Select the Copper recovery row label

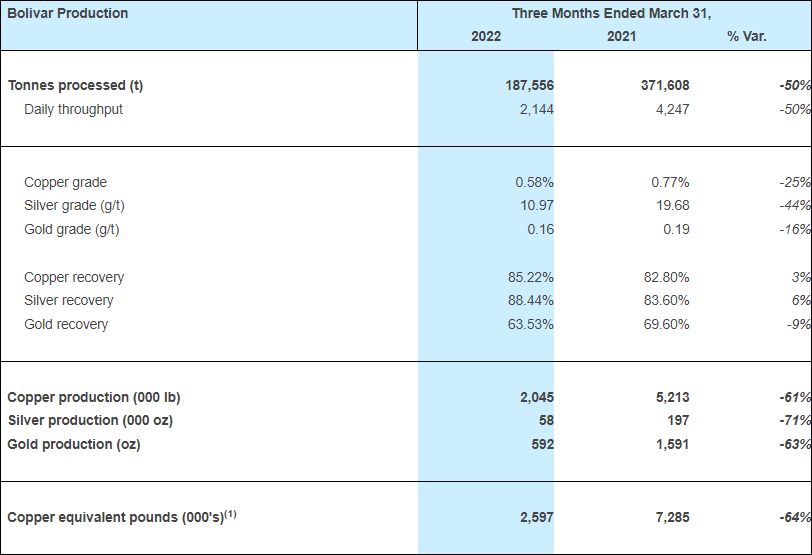74,278
